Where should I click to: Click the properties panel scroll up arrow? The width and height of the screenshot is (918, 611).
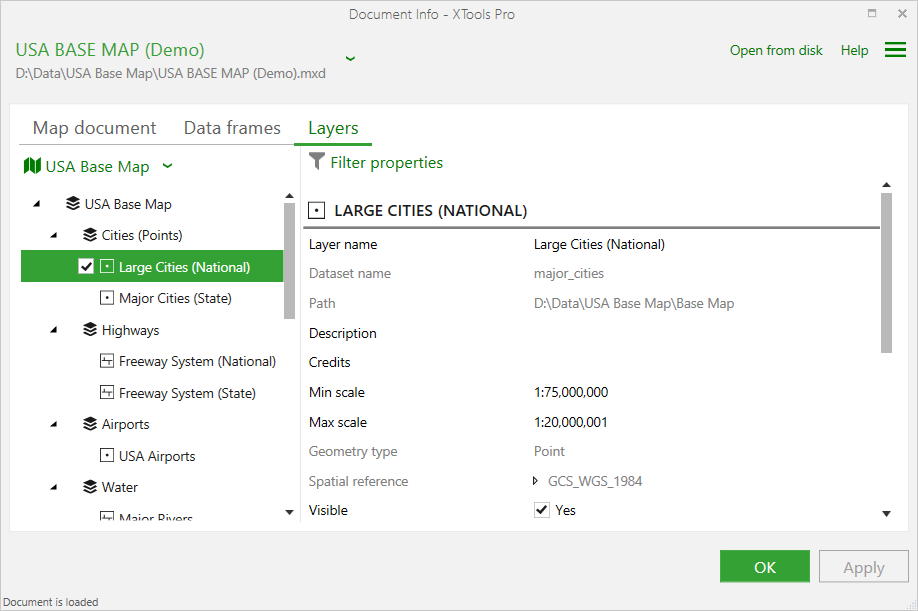[x=886, y=185]
